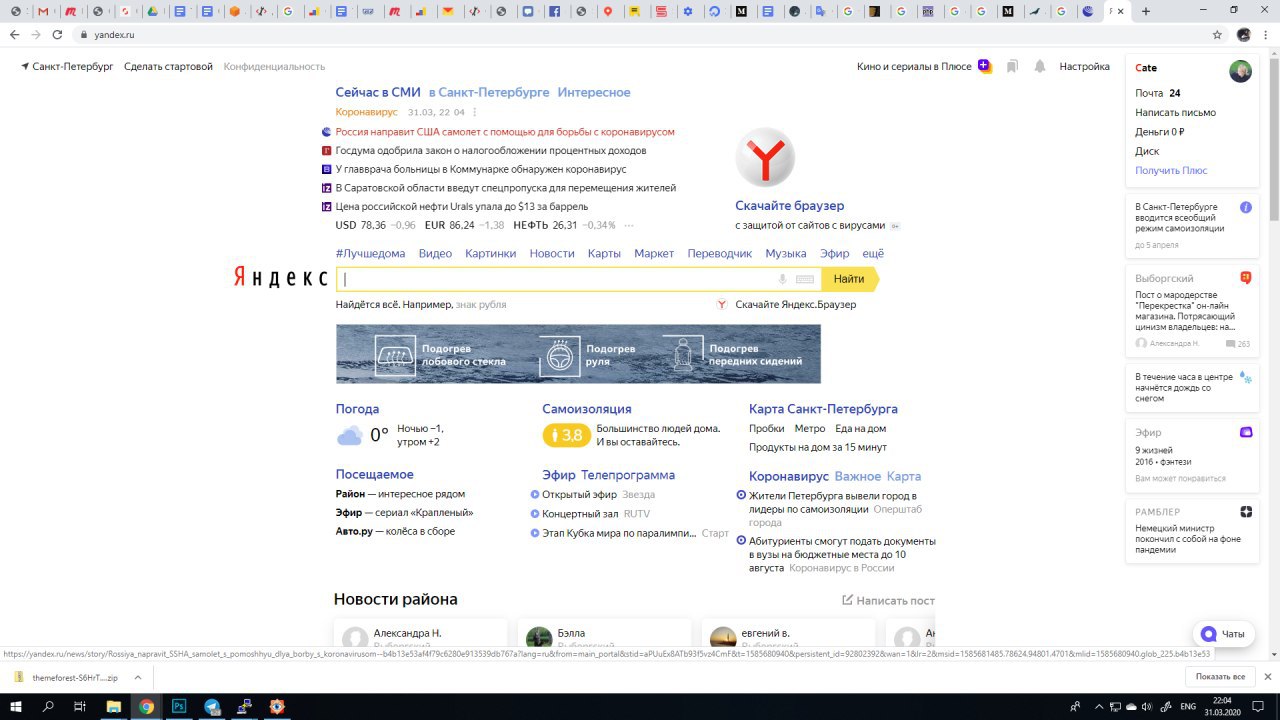The height and width of the screenshot is (720, 1280).
Task: Switch news to Интересное tab
Action: [594, 92]
